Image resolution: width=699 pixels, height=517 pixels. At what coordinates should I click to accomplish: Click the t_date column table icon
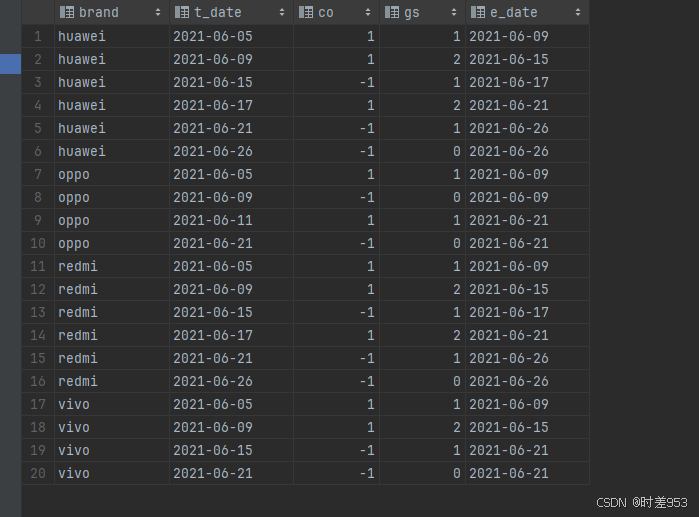pyautogui.click(x=182, y=12)
